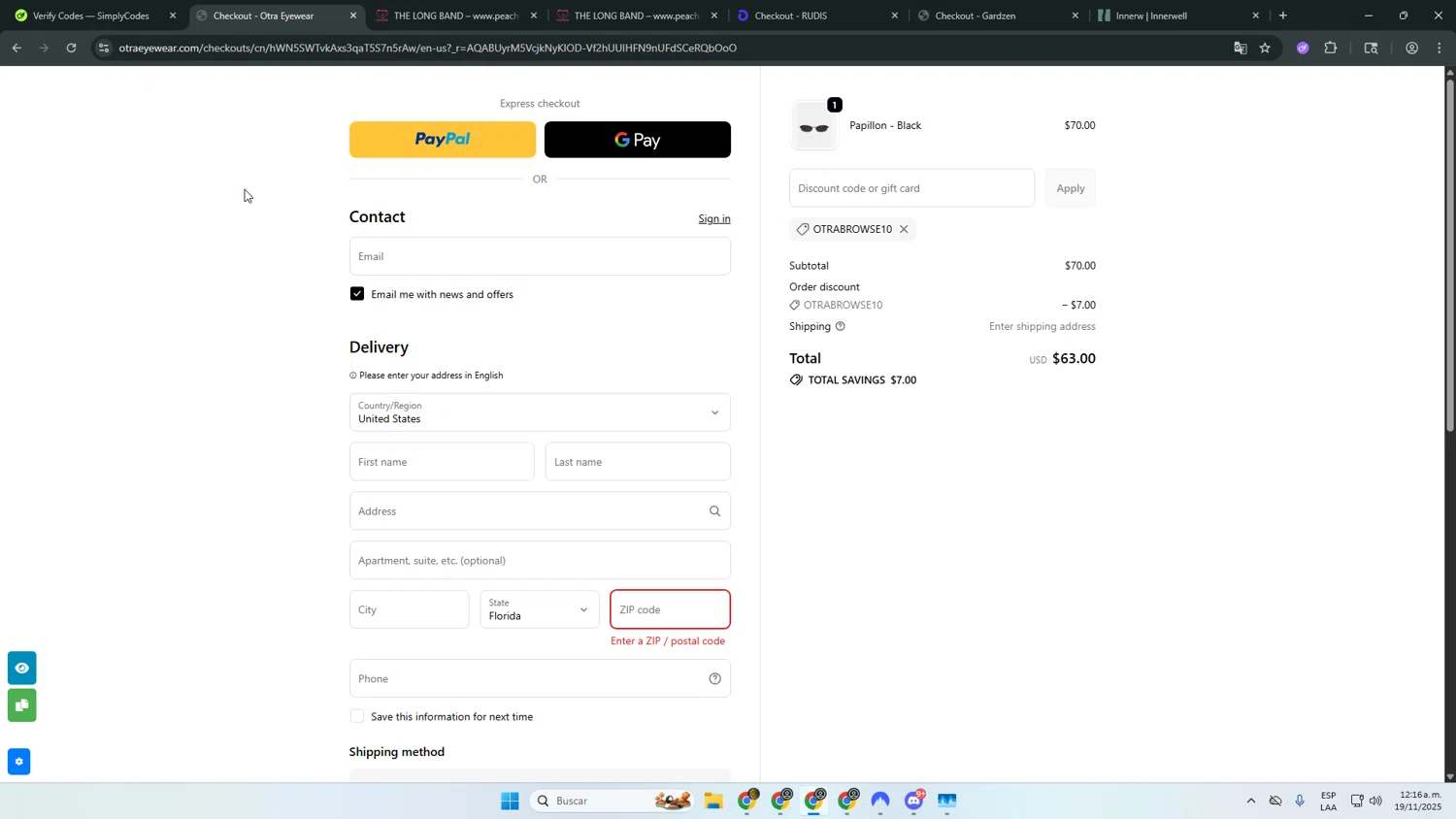Image resolution: width=1456 pixels, height=819 pixels.
Task: Click the Papillon sunglasses thumbnail
Action: tap(813, 126)
